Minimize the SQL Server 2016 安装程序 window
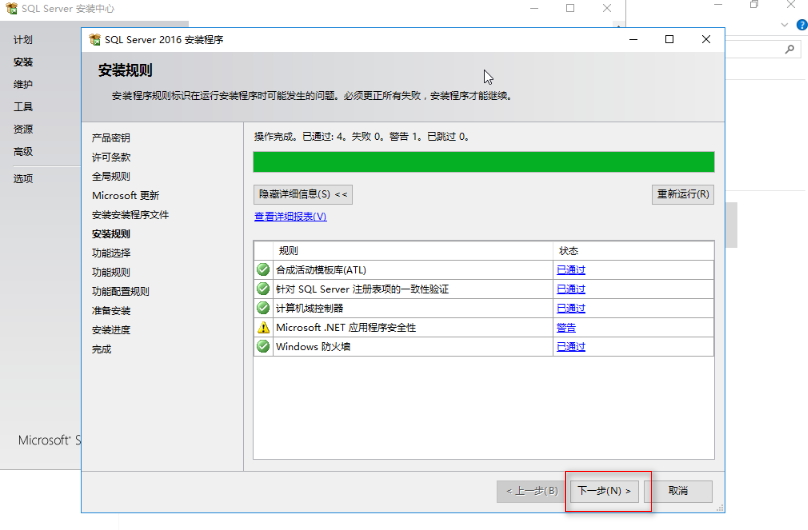The height and width of the screenshot is (530, 808). [x=633, y=39]
